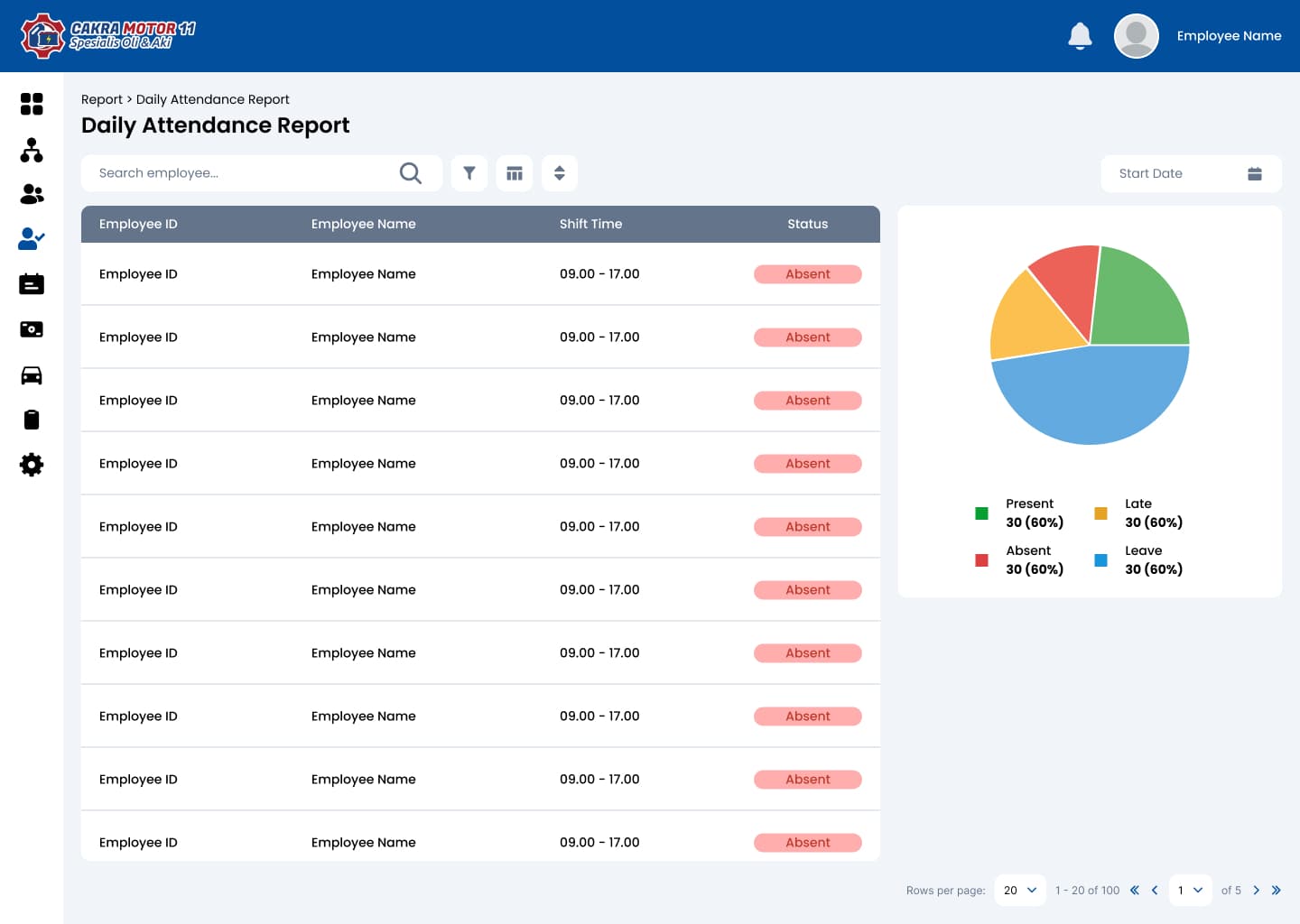The image size is (1300, 924).
Task: Click the red Absent legend swatch
Action: coord(982,560)
